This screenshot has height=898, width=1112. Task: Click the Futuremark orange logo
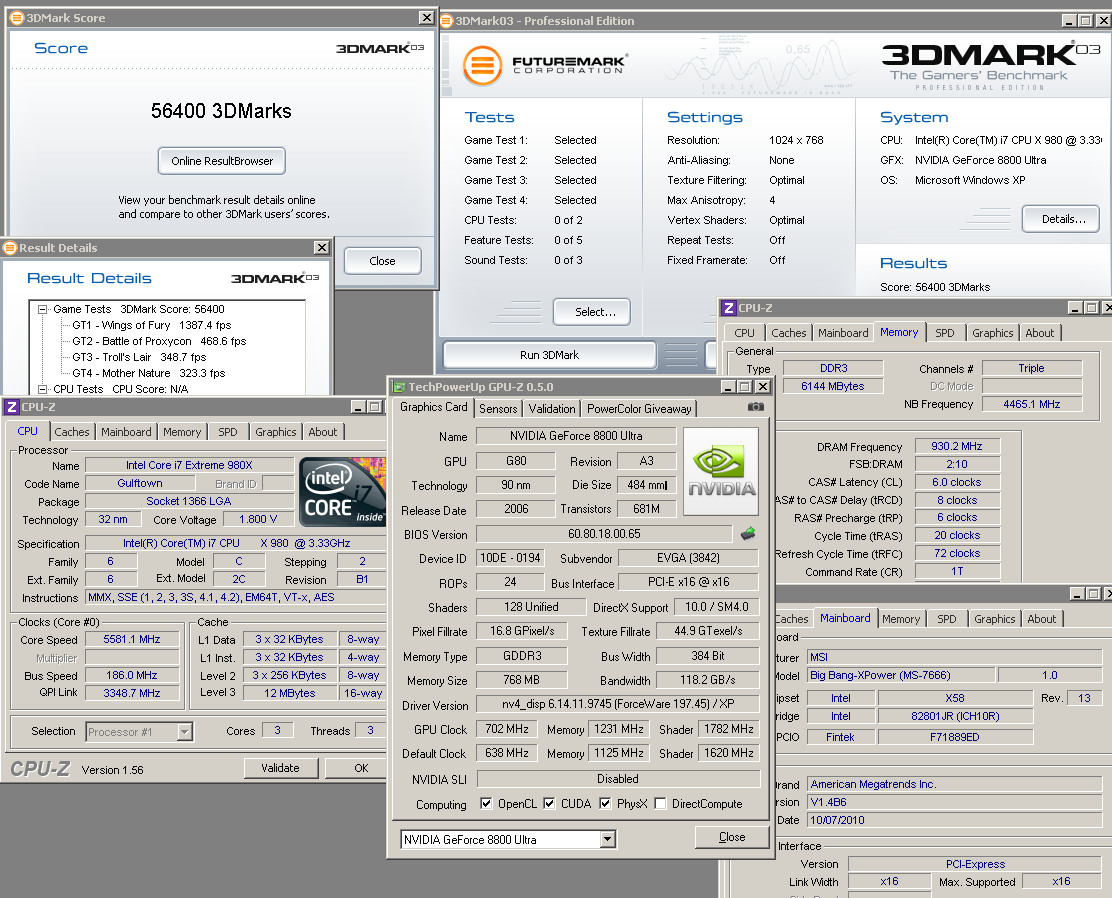tap(483, 65)
